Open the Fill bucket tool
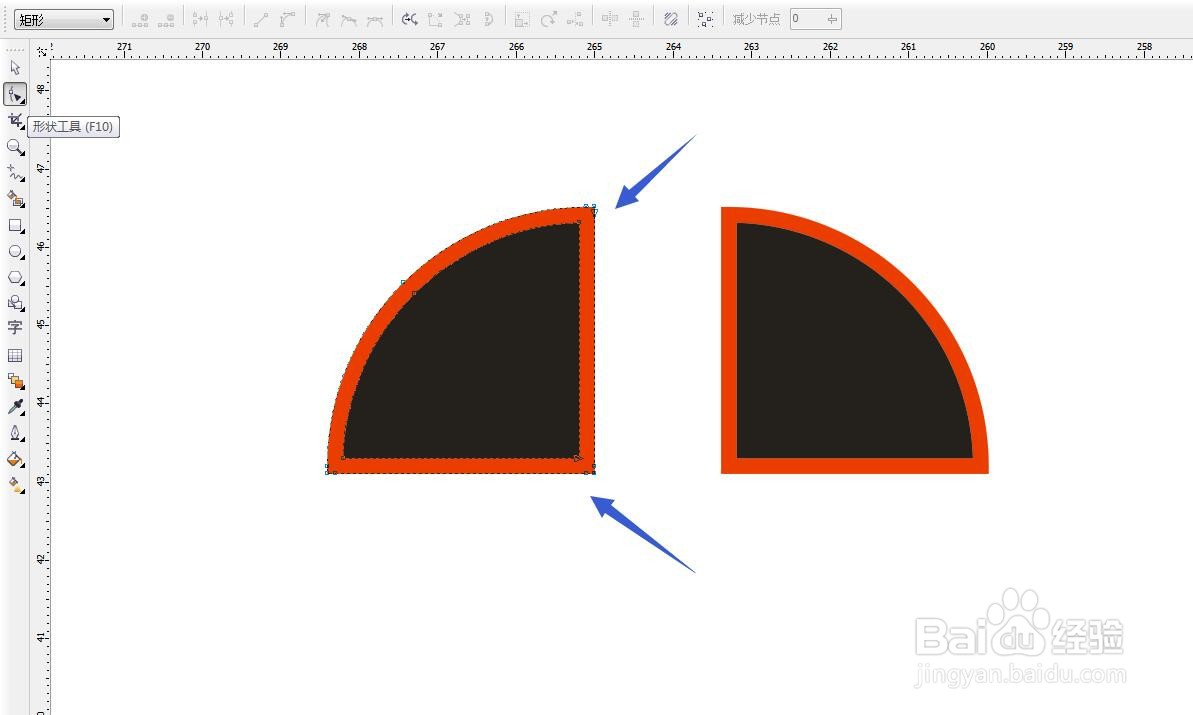 pyautogui.click(x=15, y=459)
